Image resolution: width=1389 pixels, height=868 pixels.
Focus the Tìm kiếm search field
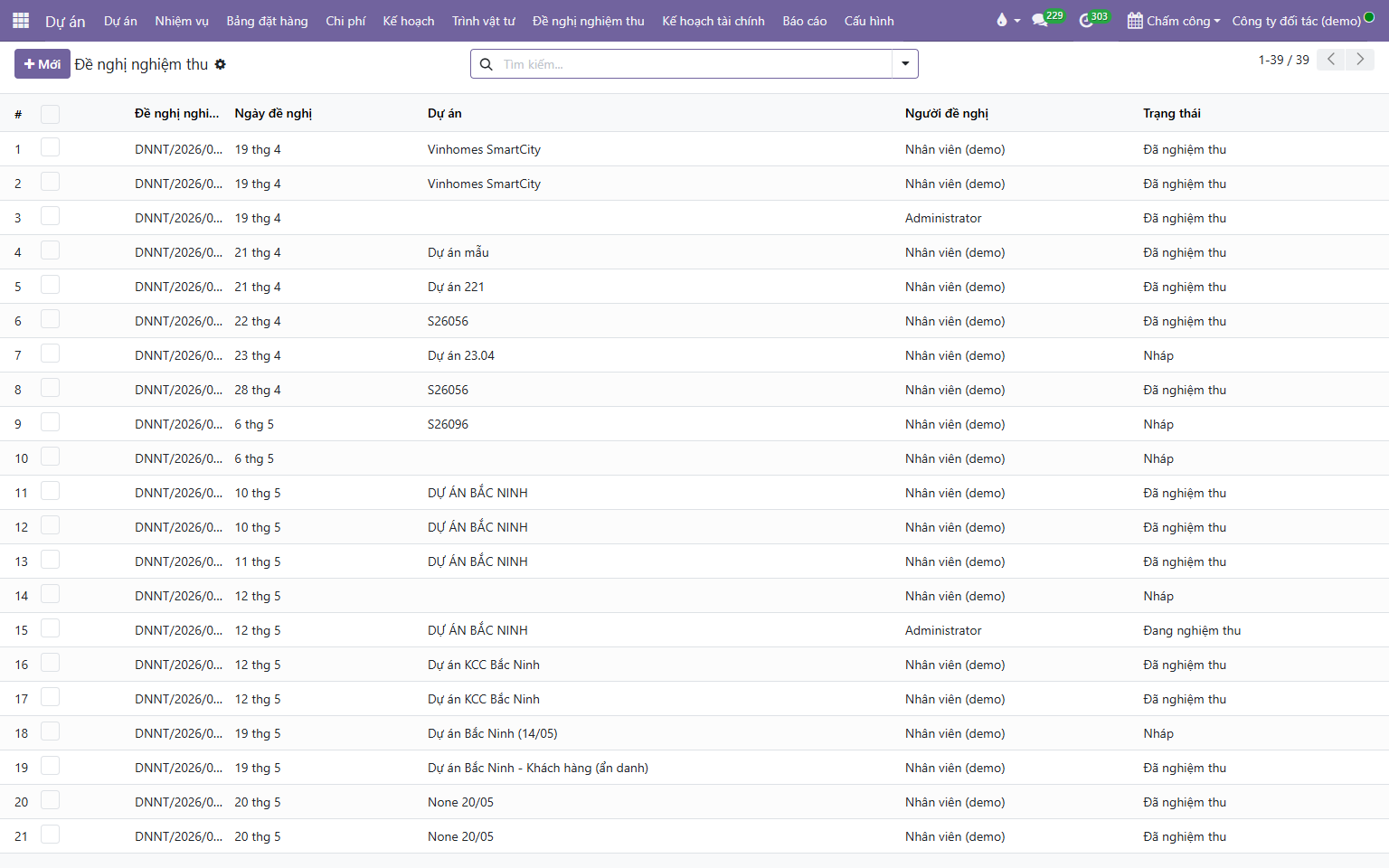[x=694, y=64]
